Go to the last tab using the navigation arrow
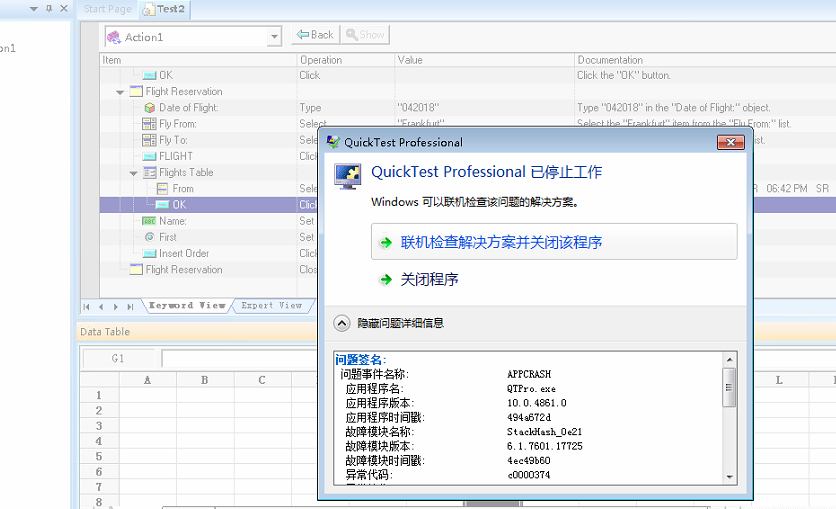This screenshot has height=509, width=836. [x=130, y=307]
